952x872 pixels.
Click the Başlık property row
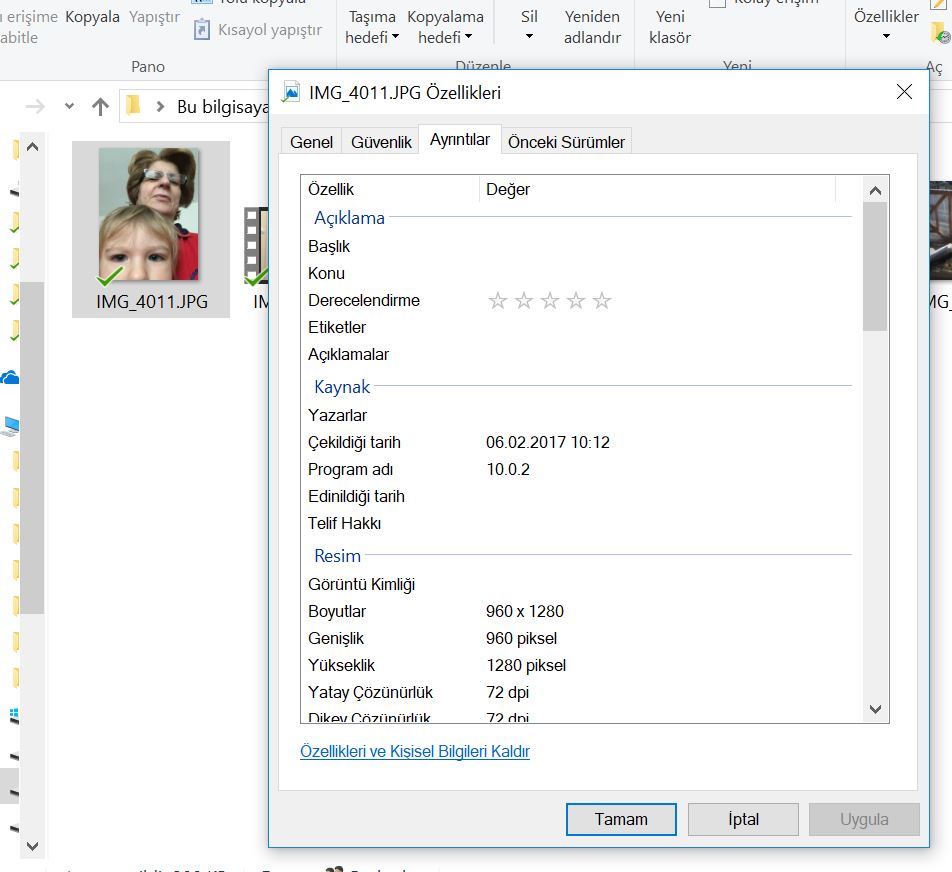pyautogui.click(x=580, y=246)
